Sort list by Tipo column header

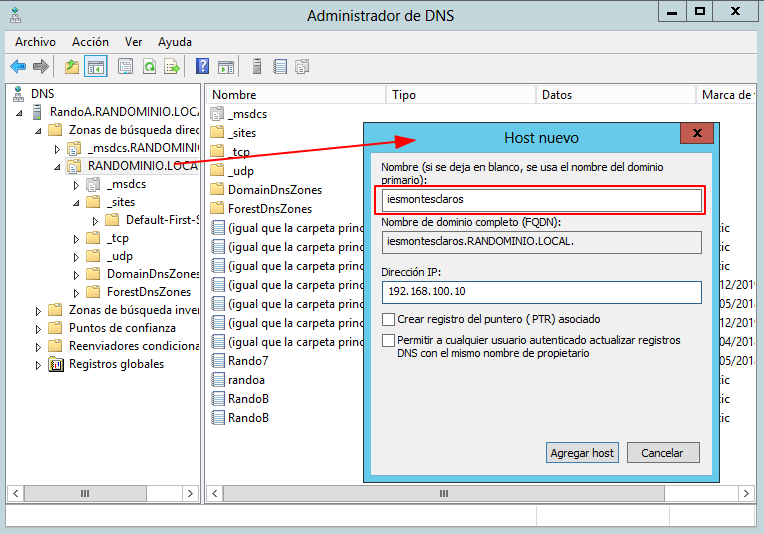[x=460, y=95]
